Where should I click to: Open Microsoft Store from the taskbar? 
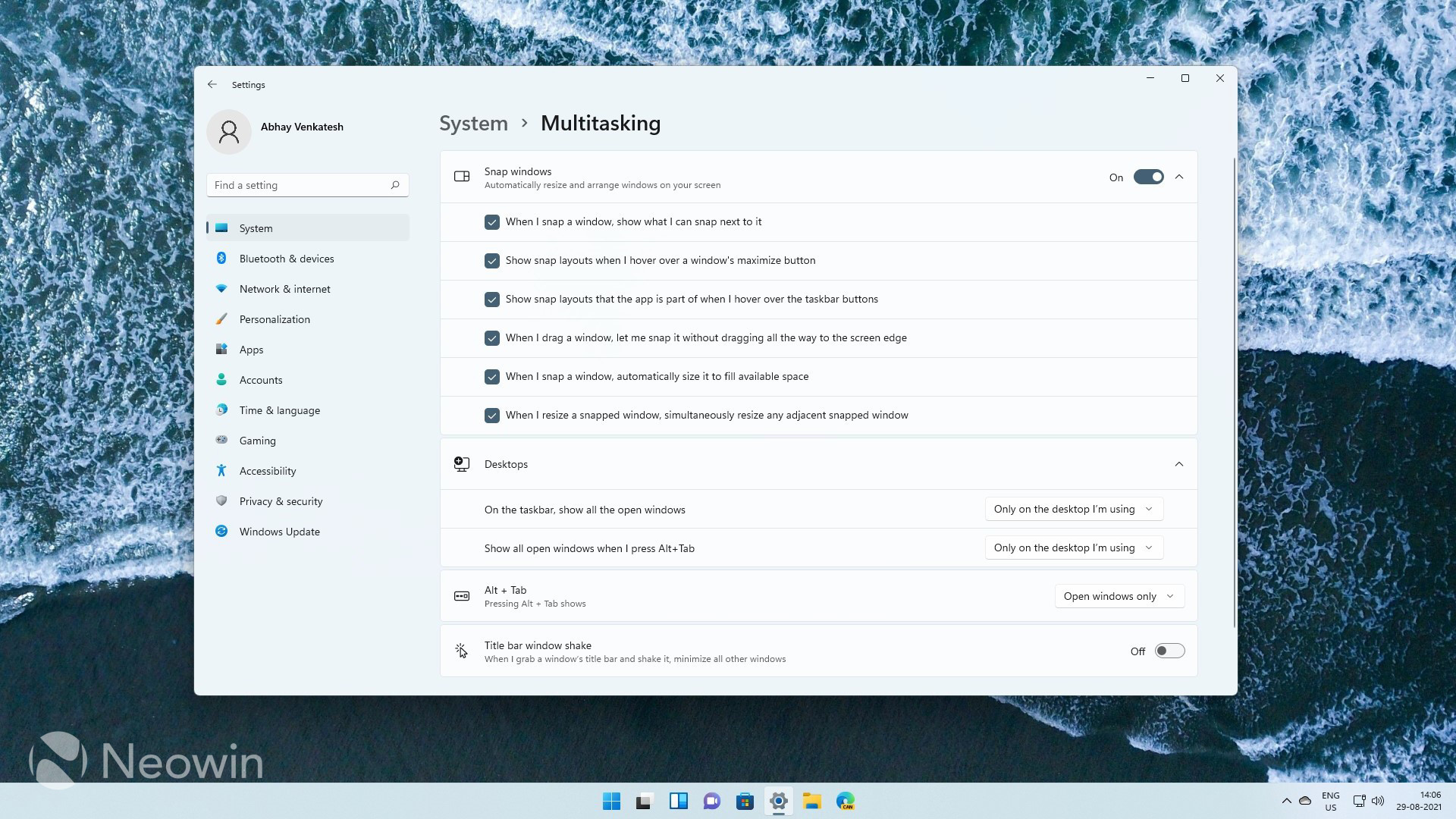(745, 800)
